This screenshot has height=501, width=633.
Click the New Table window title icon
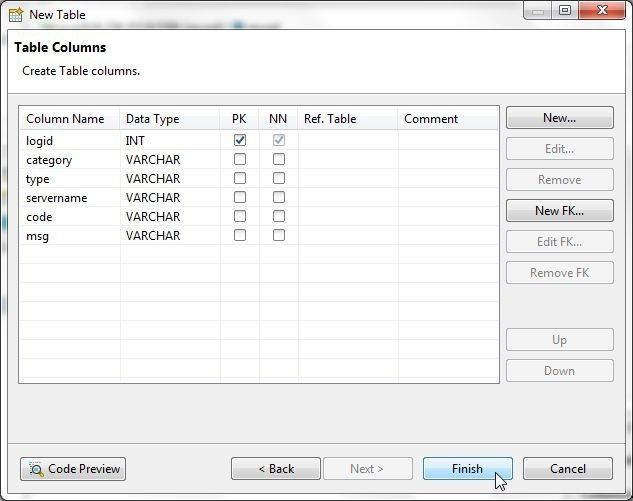click(x=16, y=15)
